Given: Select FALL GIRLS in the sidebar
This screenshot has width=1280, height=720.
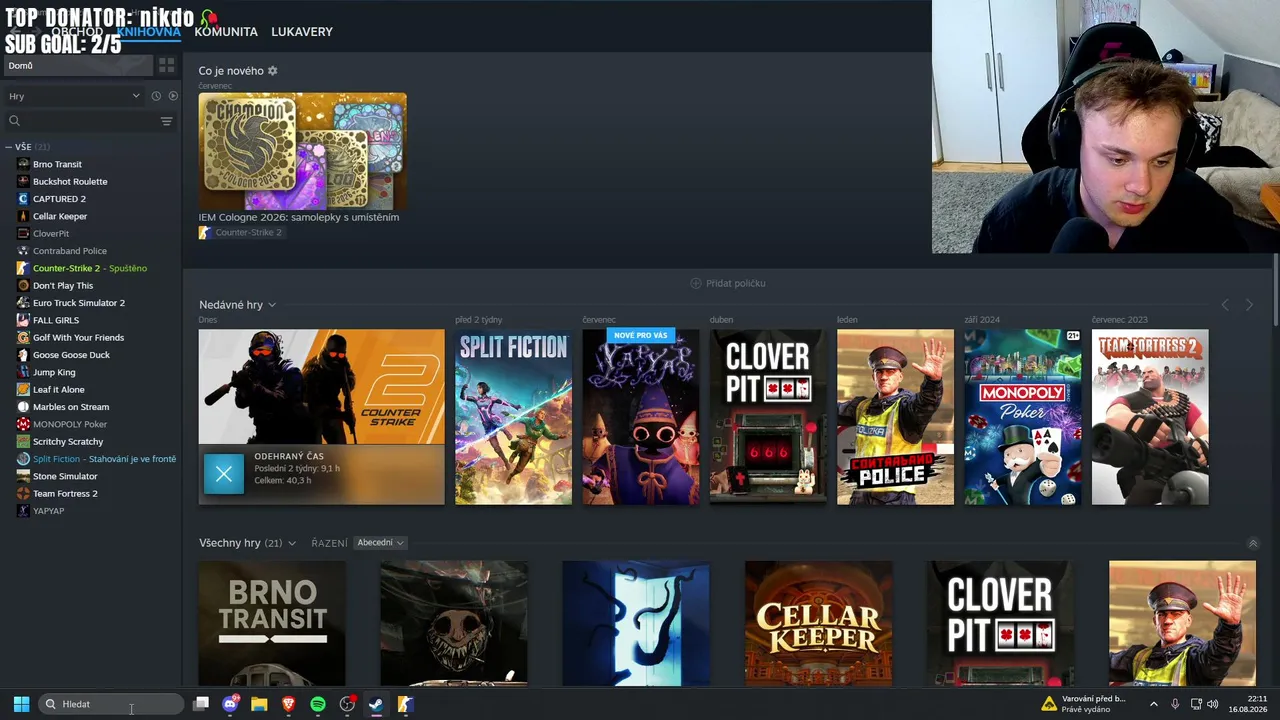Looking at the screenshot, I should point(56,321).
